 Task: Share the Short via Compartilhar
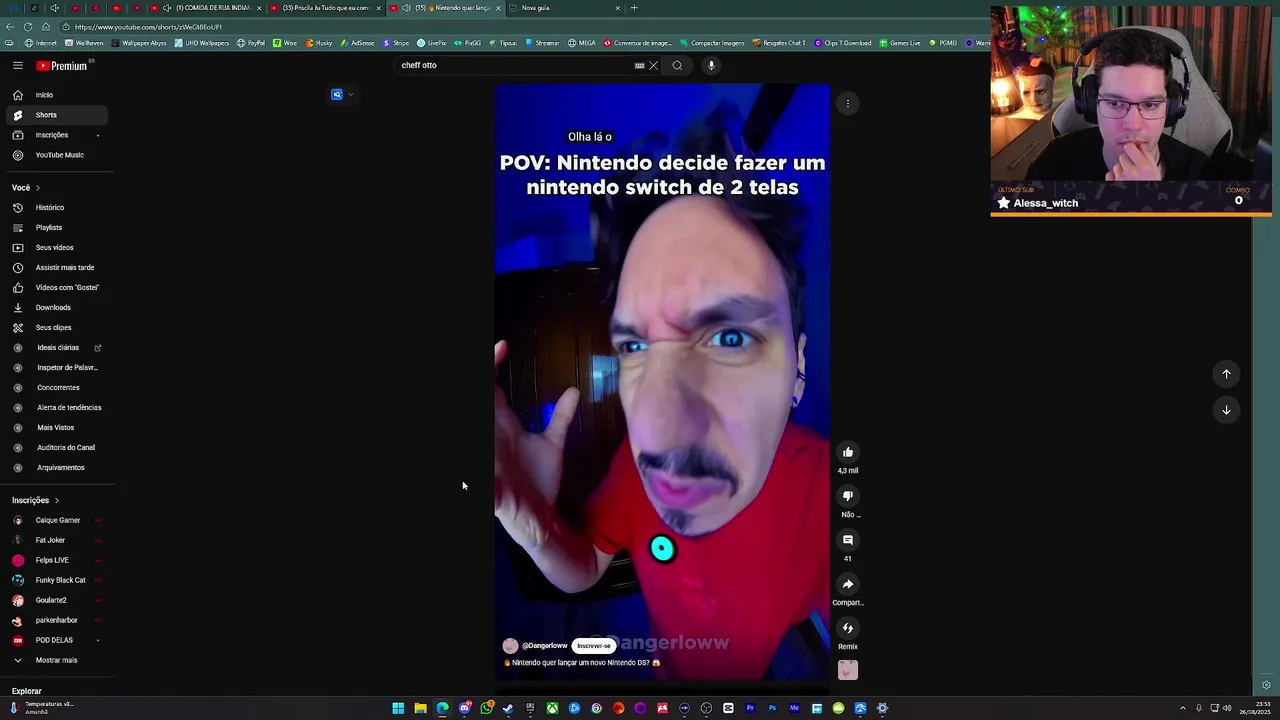pyautogui.click(x=848, y=584)
